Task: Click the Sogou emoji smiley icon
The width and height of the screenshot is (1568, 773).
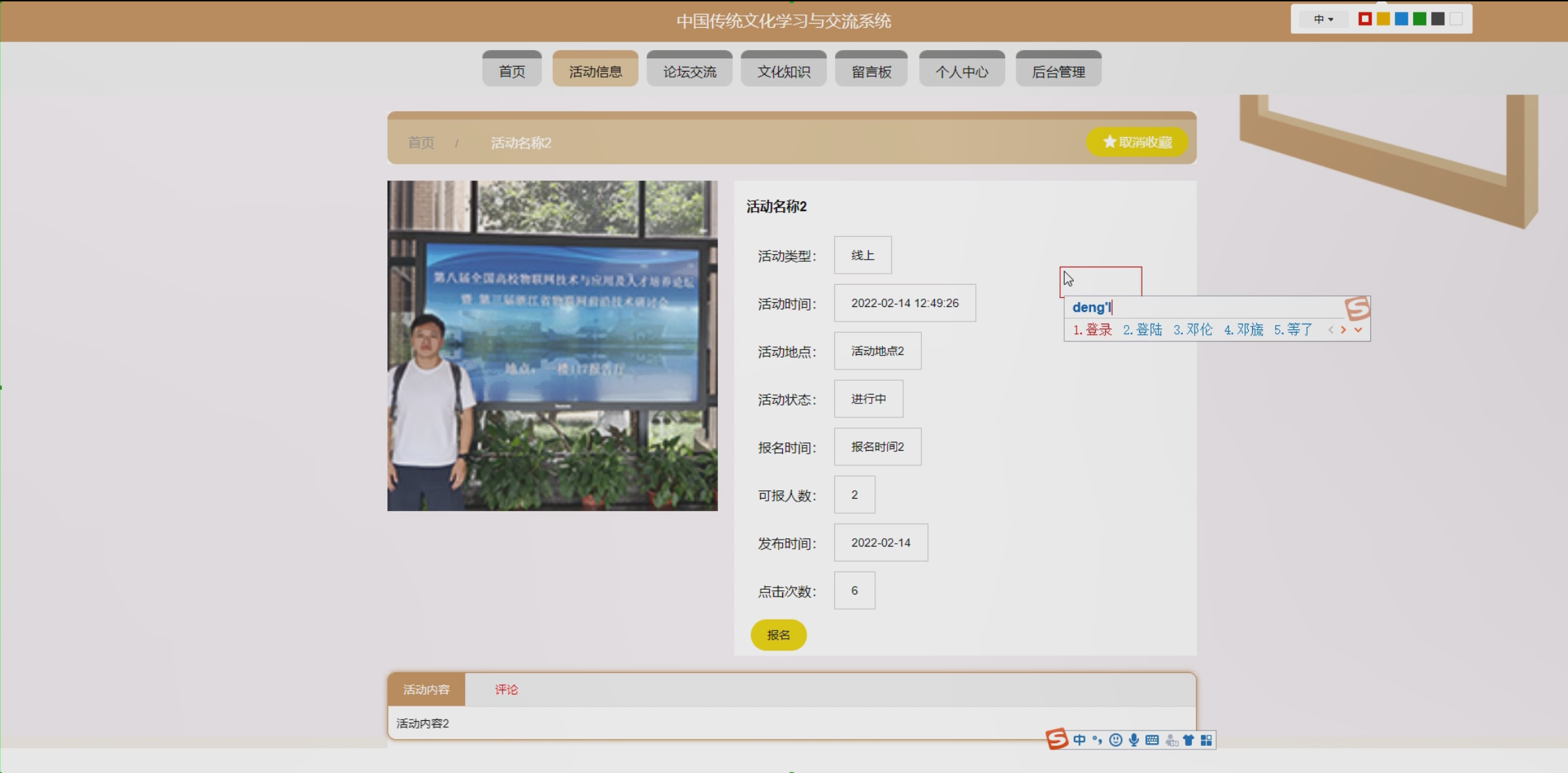Action: (x=1115, y=740)
